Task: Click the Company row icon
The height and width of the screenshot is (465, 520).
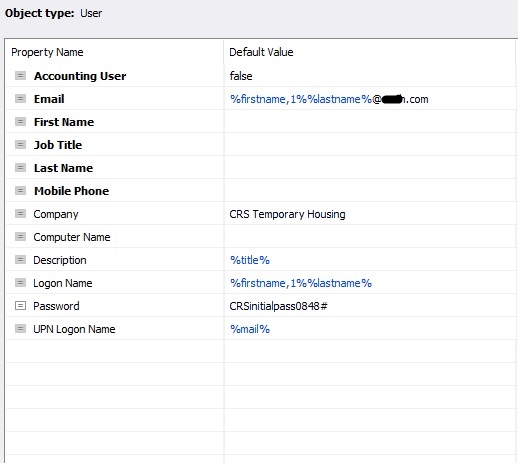Action: tap(20, 214)
